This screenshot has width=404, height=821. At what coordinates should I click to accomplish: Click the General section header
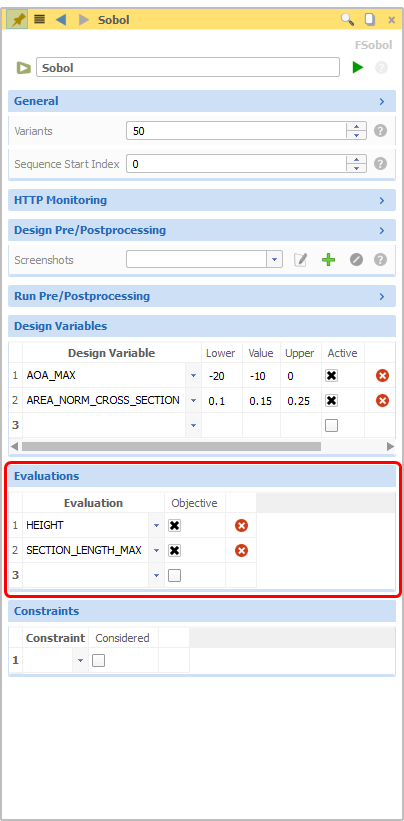tap(202, 101)
